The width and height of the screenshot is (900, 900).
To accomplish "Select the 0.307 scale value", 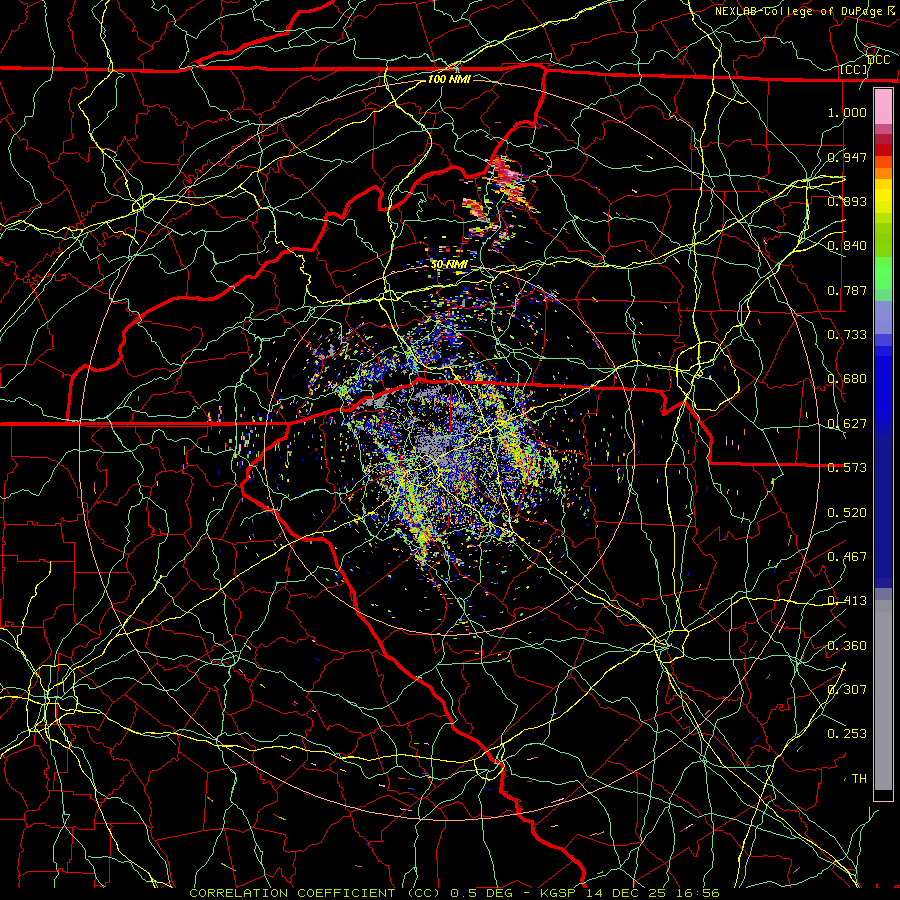I will click(847, 690).
